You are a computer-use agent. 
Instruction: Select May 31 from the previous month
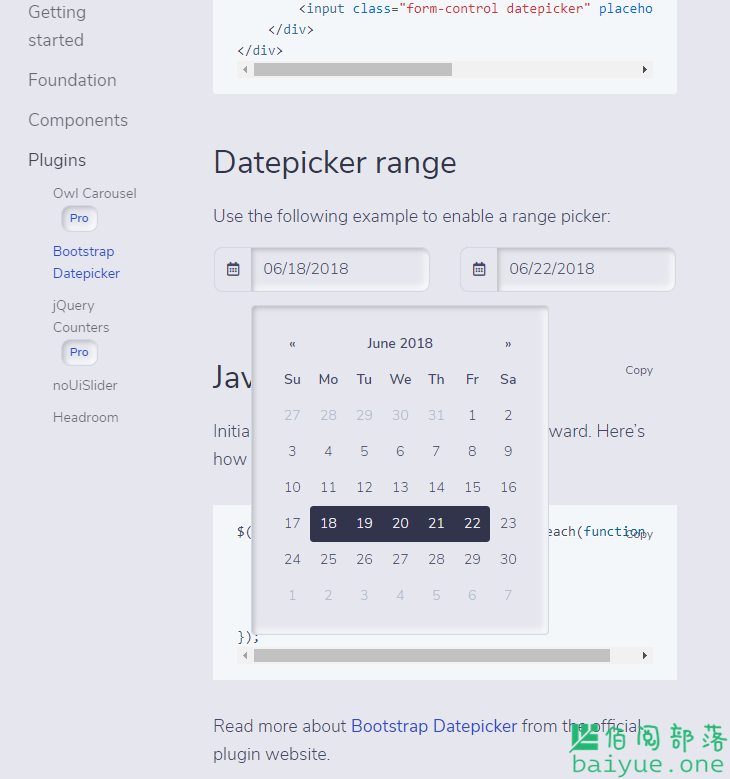436,415
